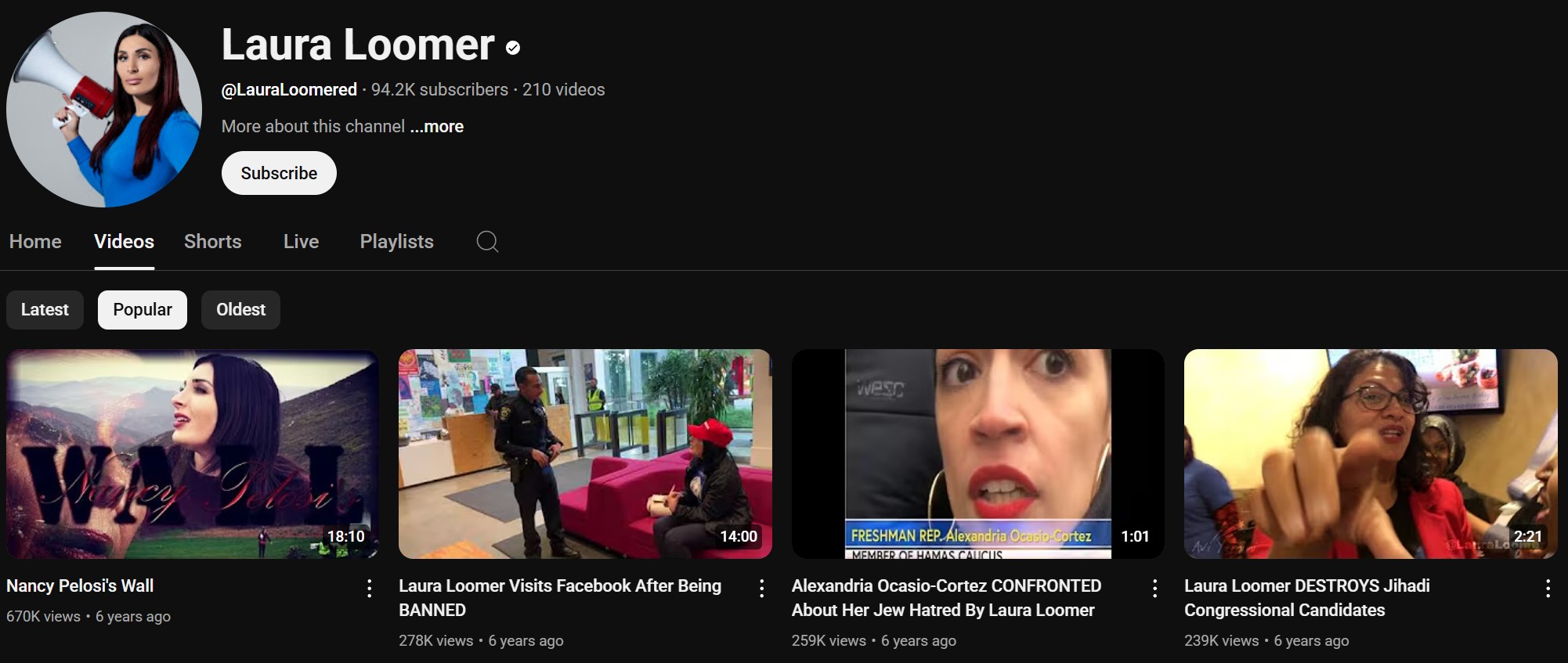
Task: Open the three-dot menu for Nancy Pelosi's Wall
Action: pyautogui.click(x=369, y=589)
